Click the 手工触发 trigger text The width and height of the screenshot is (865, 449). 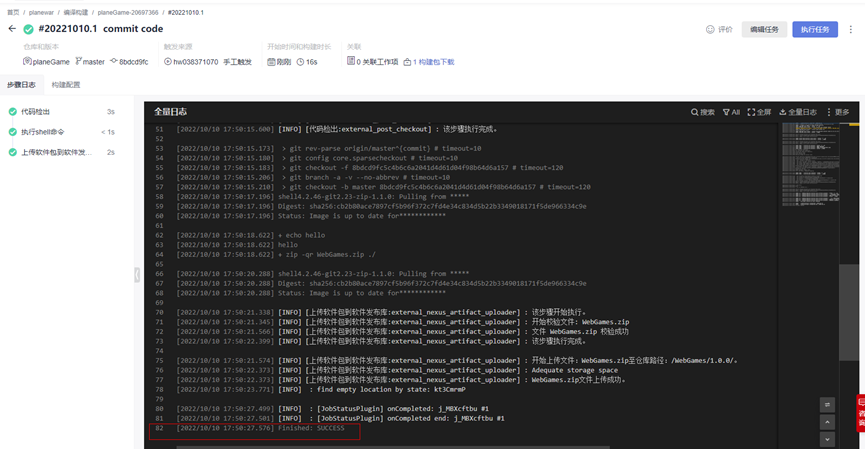coord(237,62)
